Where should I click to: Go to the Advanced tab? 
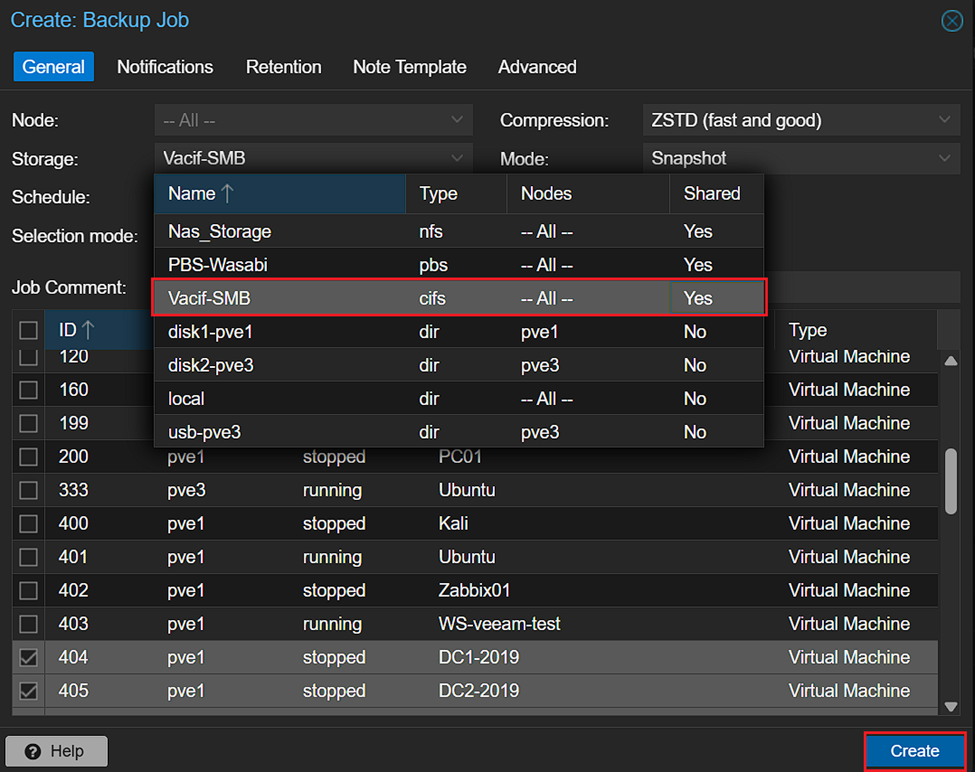(x=537, y=67)
